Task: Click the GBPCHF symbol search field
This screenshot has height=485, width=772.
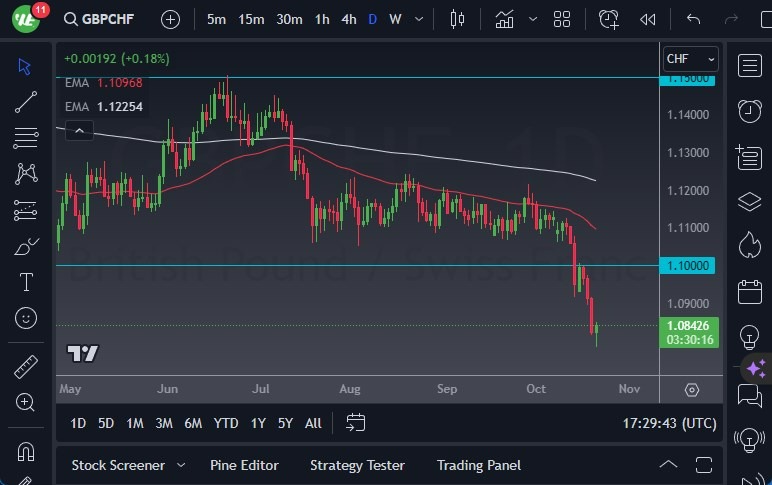Action: [99, 19]
